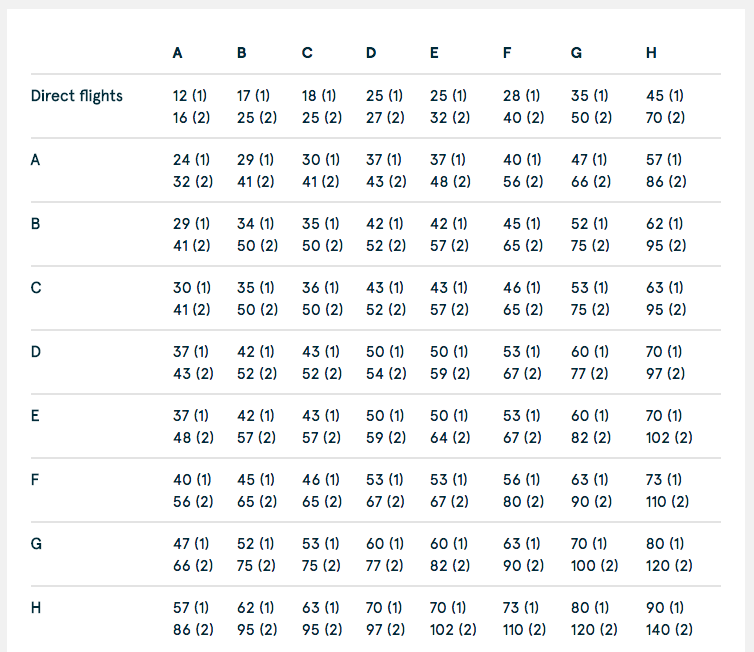This screenshot has height=652, width=754.
Task: Click the 24 (1) value in row A
Action: tap(191, 160)
